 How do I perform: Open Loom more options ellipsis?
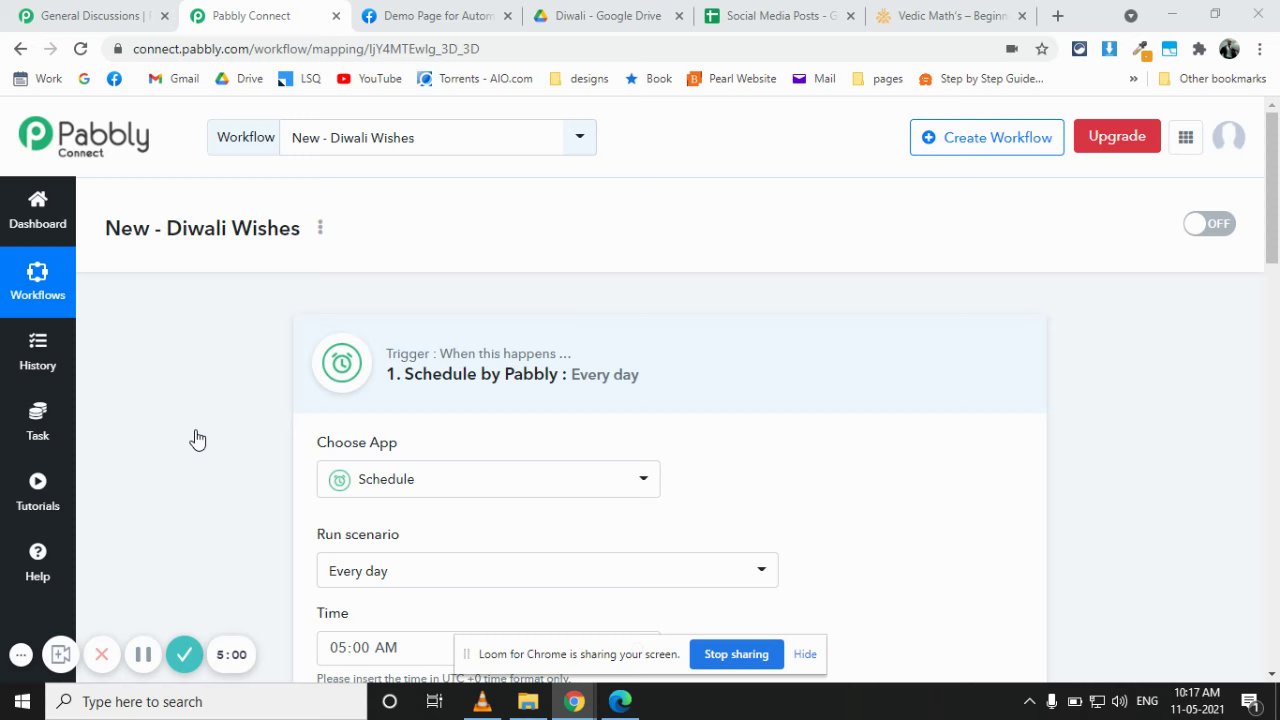point(21,655)
